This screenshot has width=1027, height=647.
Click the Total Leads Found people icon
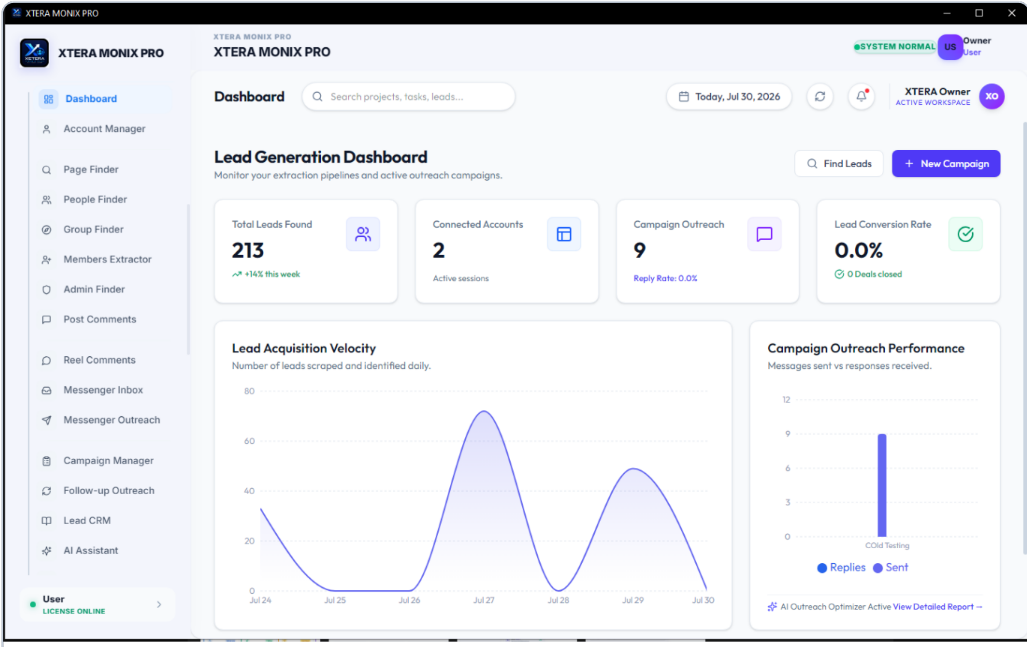(x=363, y=234)
